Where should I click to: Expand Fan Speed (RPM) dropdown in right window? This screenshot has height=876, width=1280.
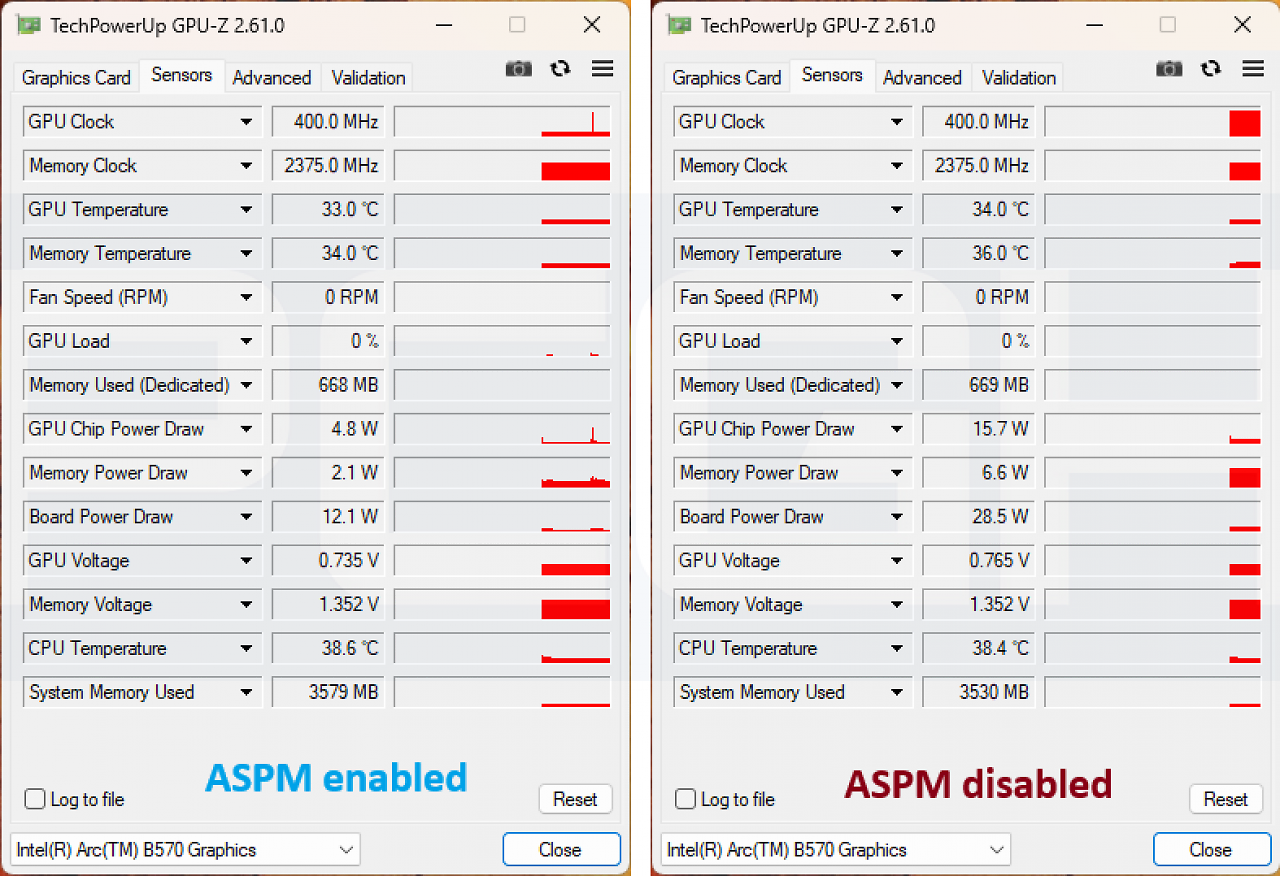pos(897,297)
